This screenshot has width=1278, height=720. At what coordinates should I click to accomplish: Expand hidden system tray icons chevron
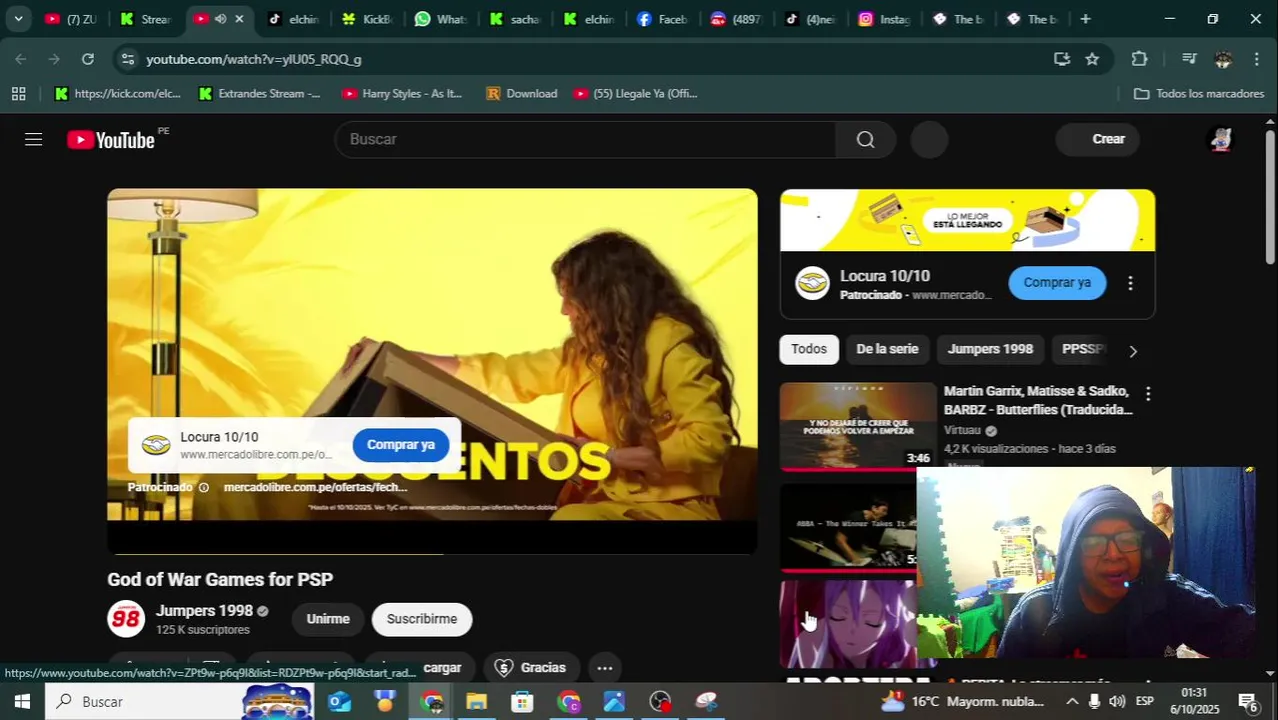[x=1071, y=701]
